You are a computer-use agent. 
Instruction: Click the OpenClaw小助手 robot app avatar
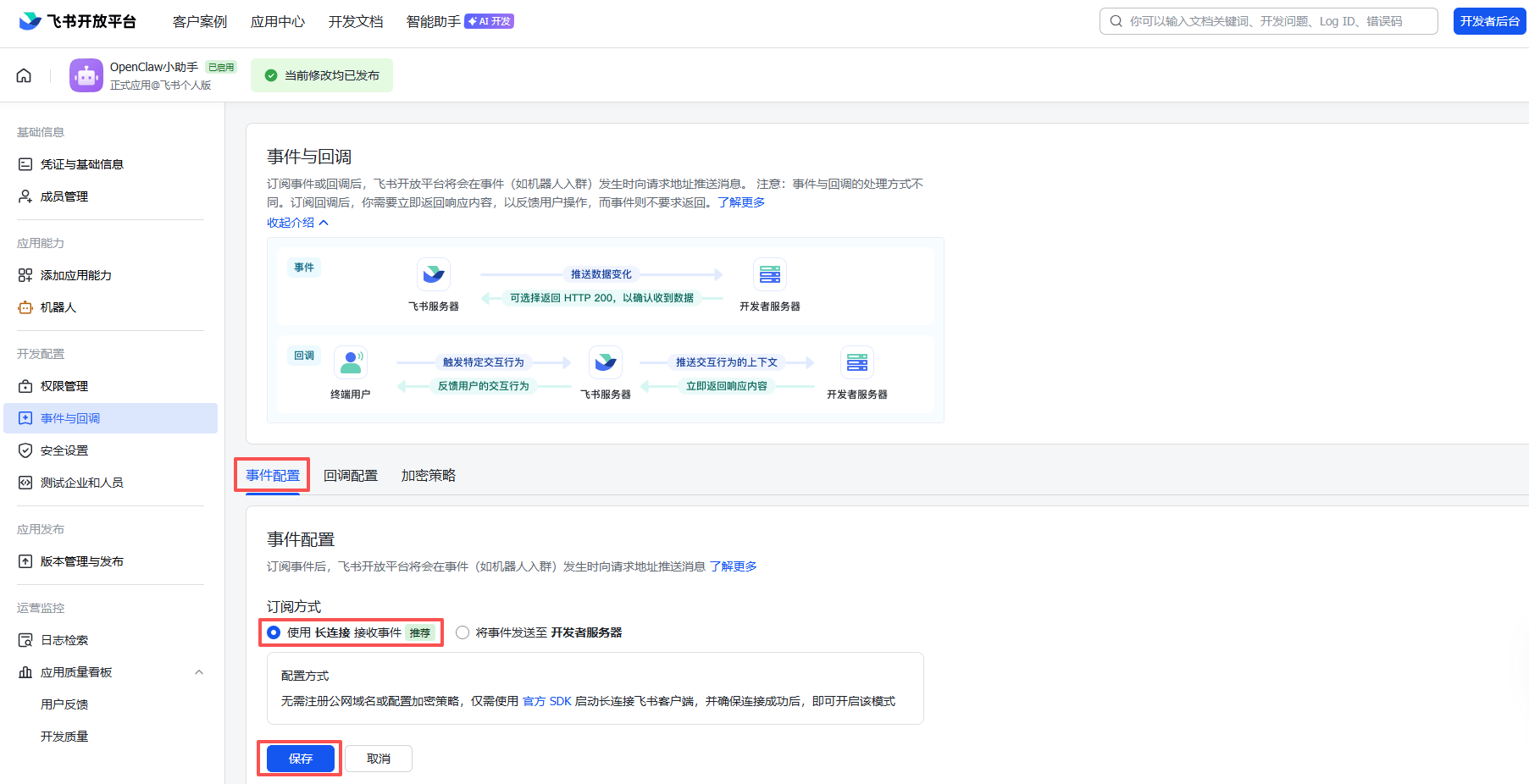point(86,75)
